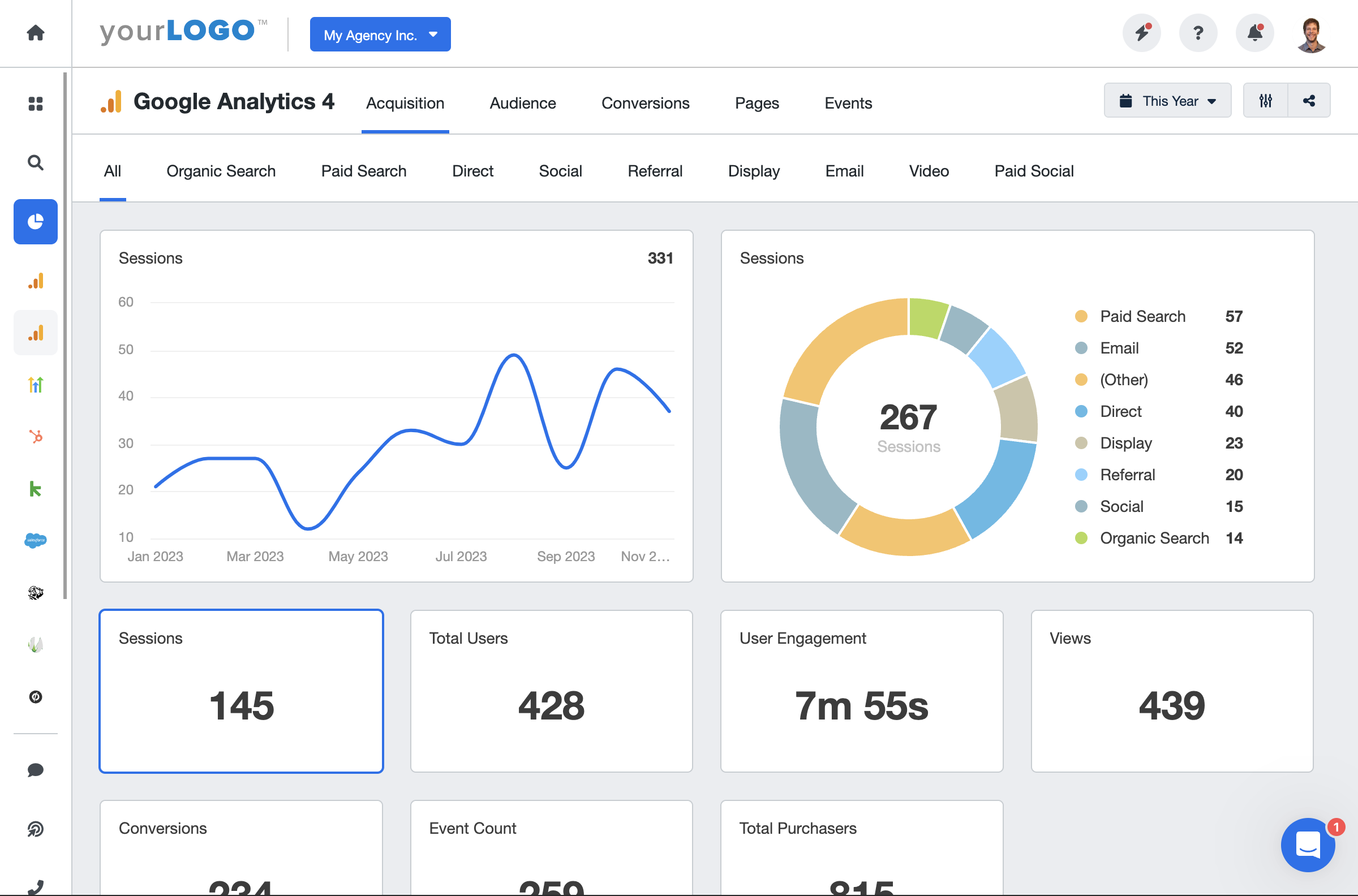Toggle the grid/apps launcher icon
Image resolution: width=1358 pixels, height=896 pixels.
(35, 103)
